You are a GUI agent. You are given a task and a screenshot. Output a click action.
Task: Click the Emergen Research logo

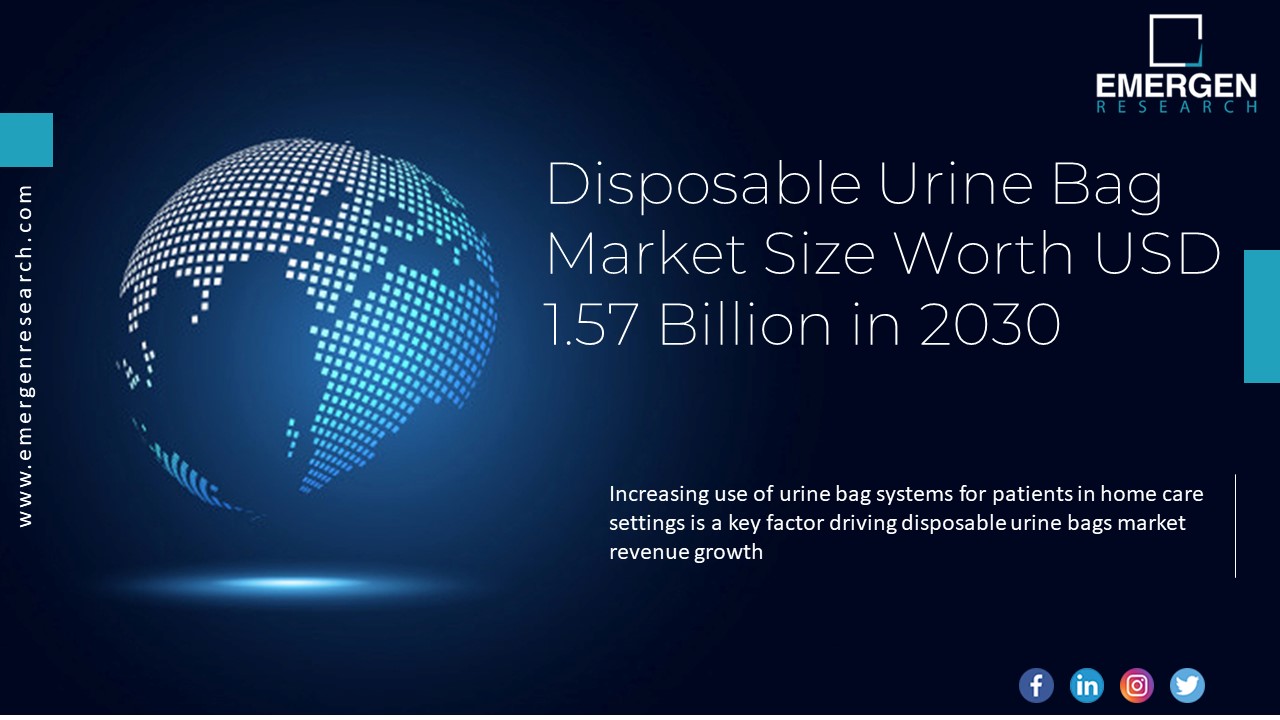(1175, 65)
